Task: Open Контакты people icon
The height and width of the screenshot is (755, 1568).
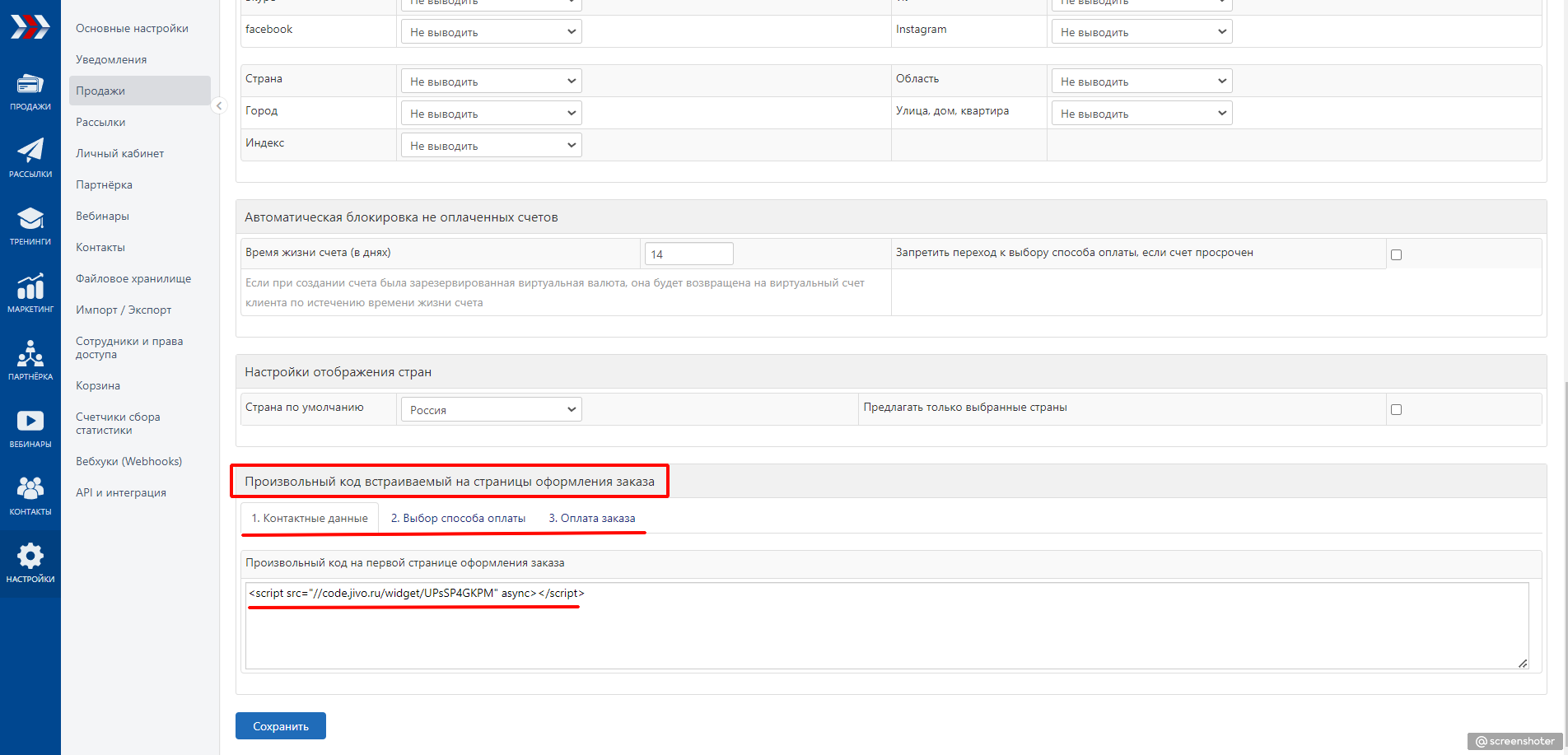Action: pos(30,496)
